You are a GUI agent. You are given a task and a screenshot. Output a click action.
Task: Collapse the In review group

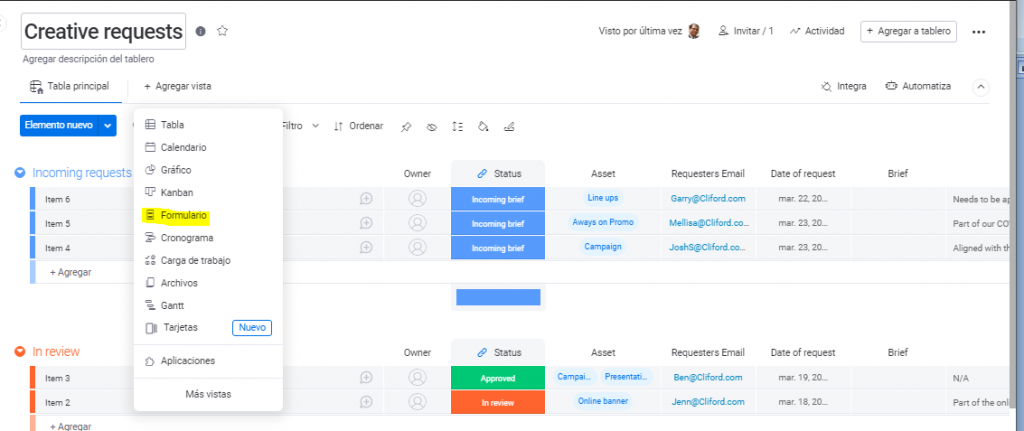[20, 352]
